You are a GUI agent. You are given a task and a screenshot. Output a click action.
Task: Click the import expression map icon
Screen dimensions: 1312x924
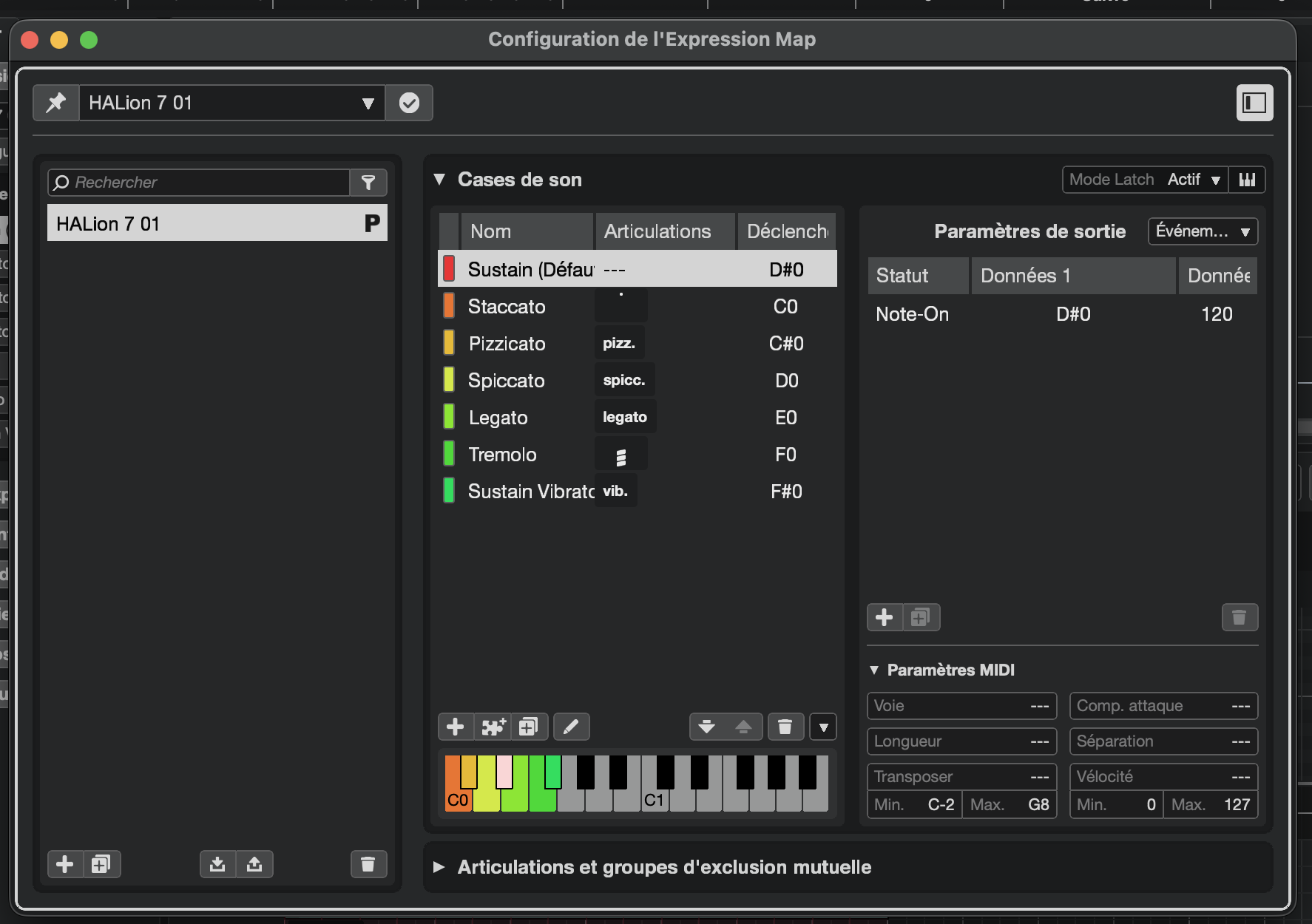(x=217, y=864)
